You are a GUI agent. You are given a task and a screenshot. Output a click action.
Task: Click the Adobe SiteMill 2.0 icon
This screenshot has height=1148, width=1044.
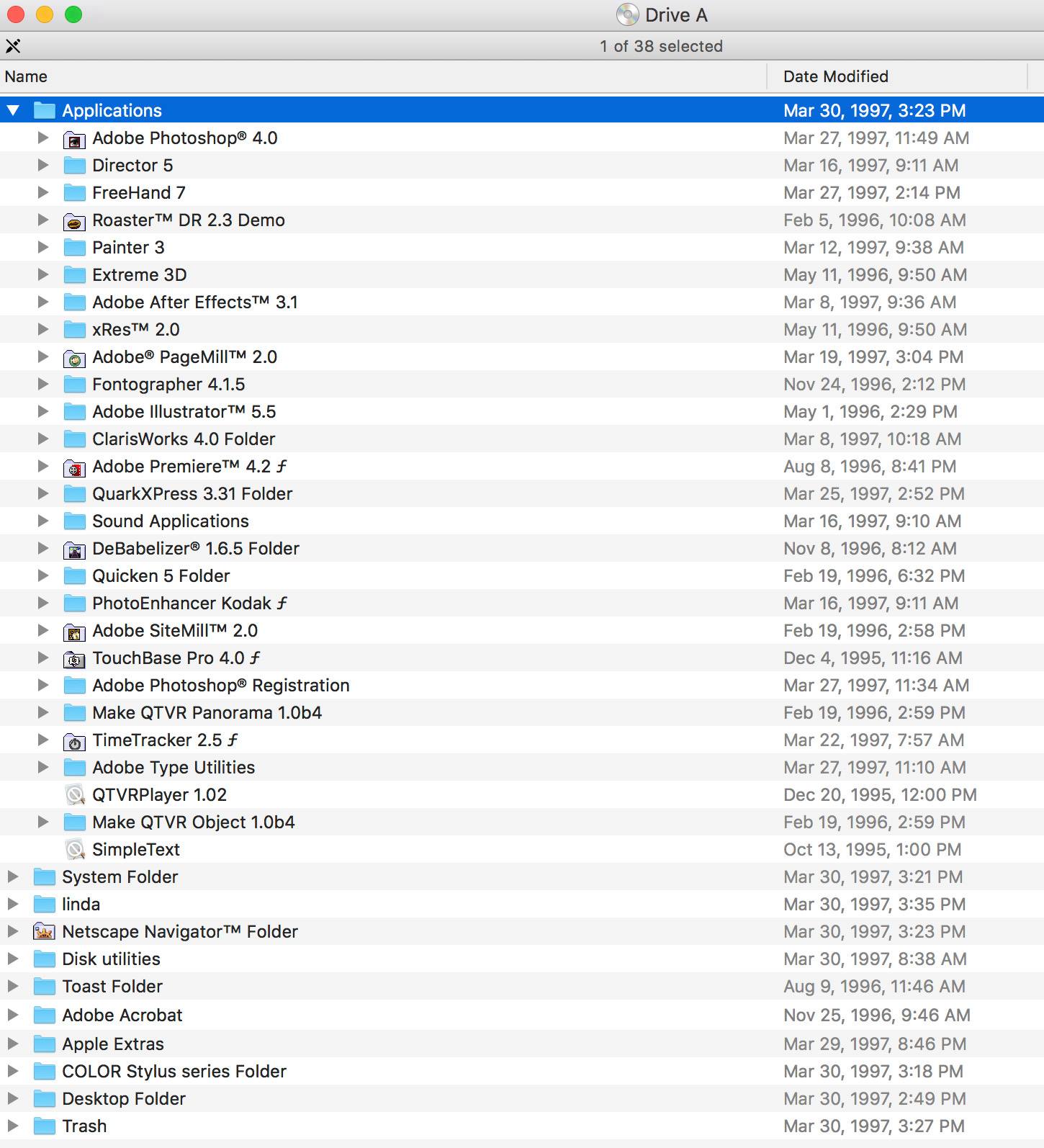(74, 632)
